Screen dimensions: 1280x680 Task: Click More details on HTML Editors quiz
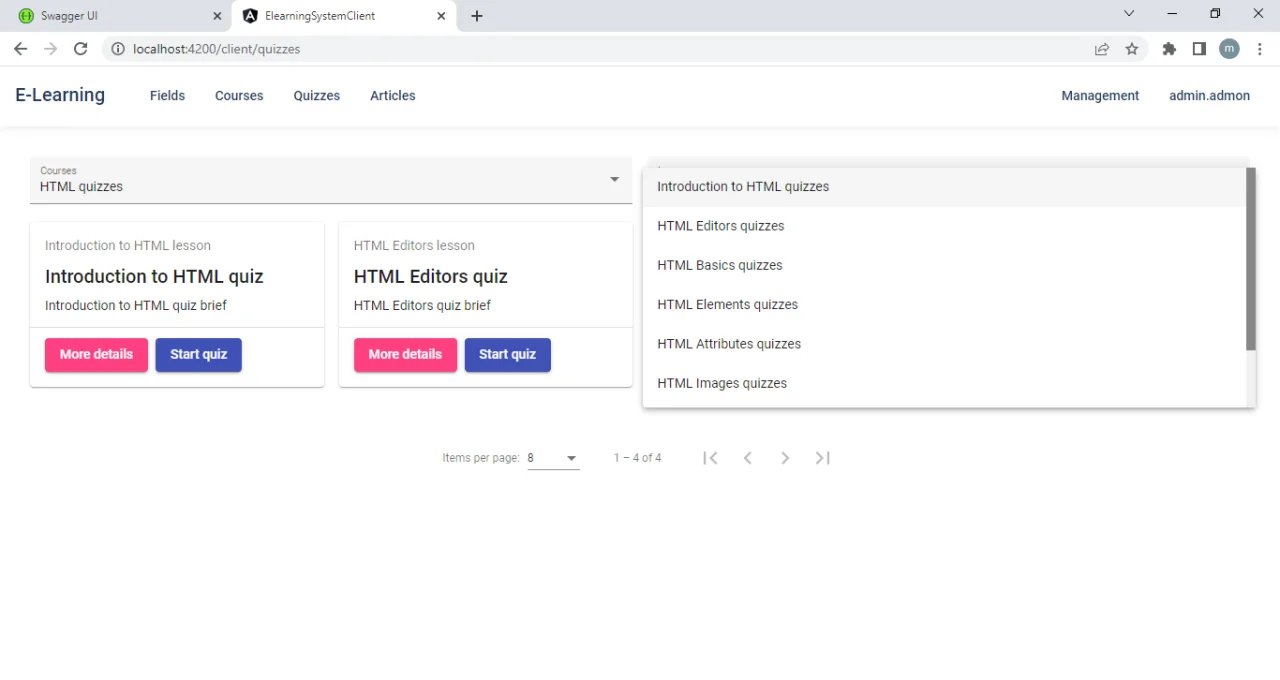coord(405,355)
